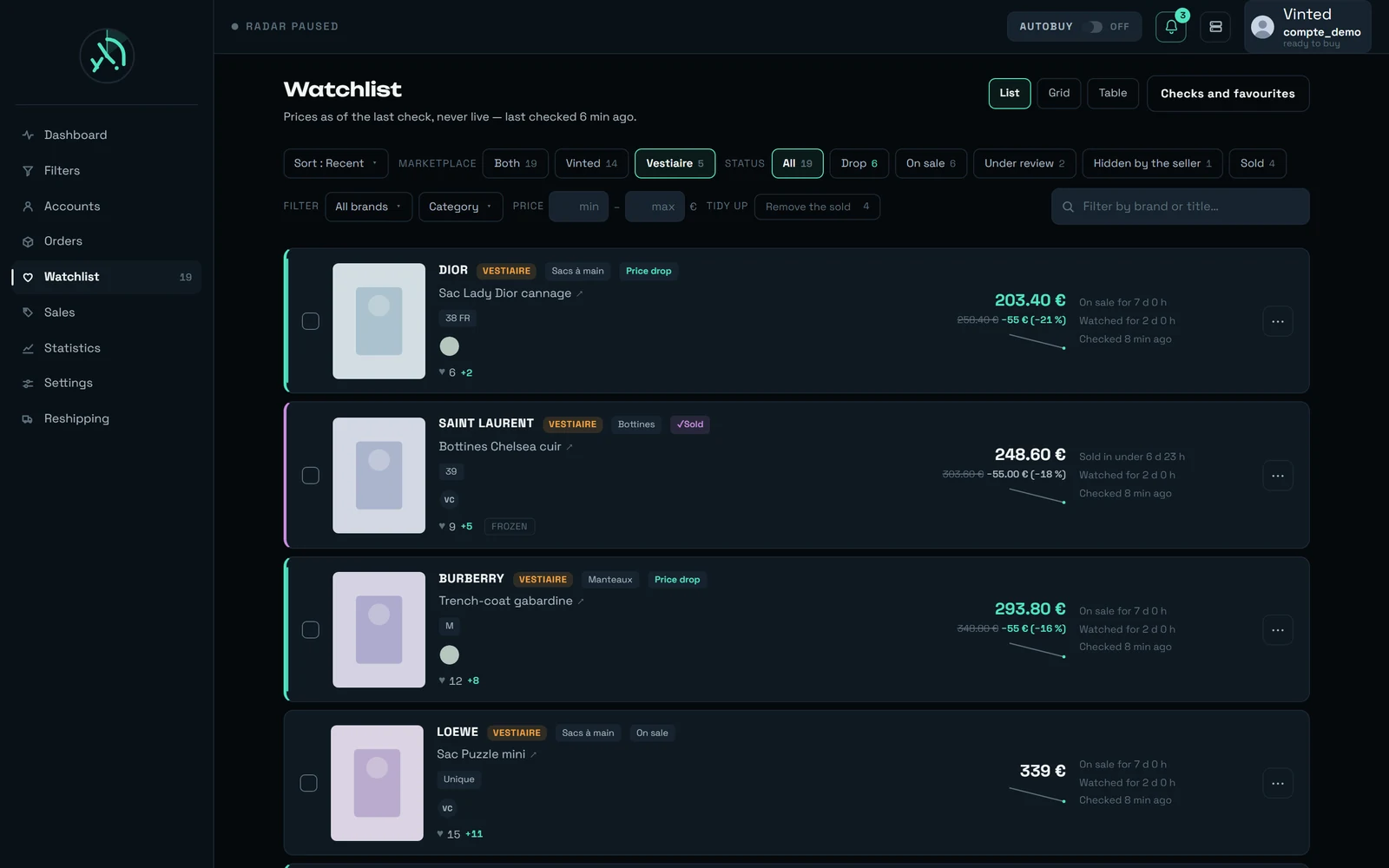Click the FROZEN tag on Saint Laurent row
Viewport: 1389px width, 868px height.
pyautogui.click(x=509, y=527)
